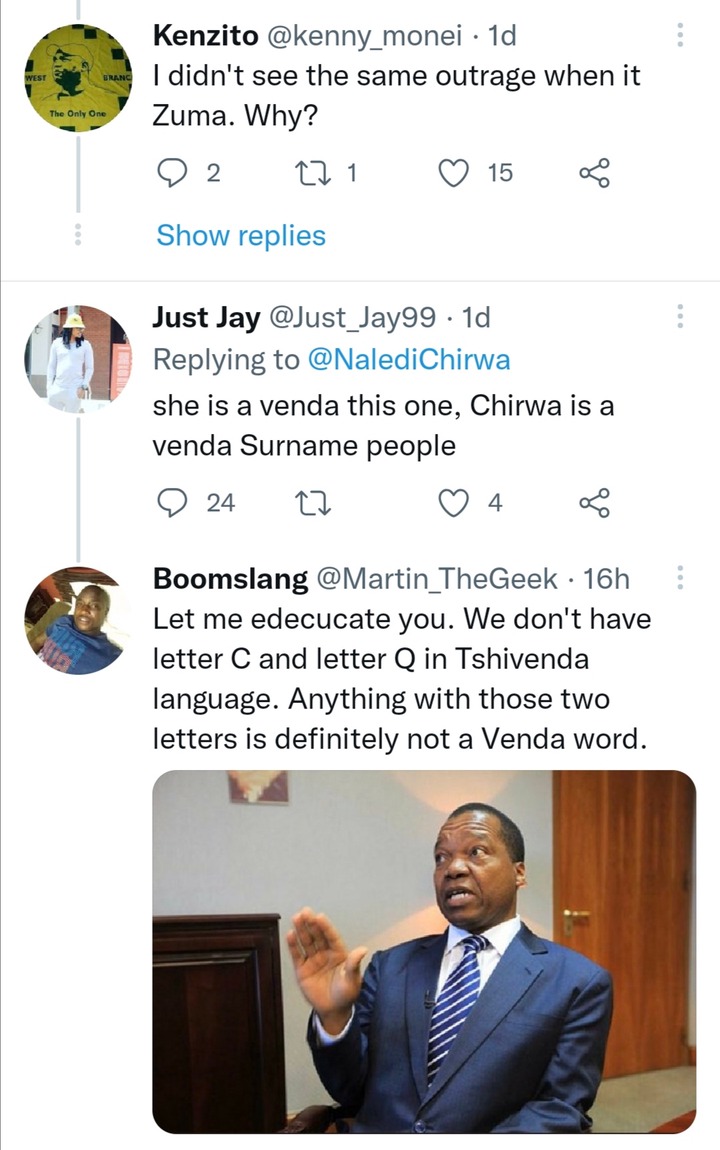
Task: Like Just Jay's tweet with heart
Action: (453, 503)
